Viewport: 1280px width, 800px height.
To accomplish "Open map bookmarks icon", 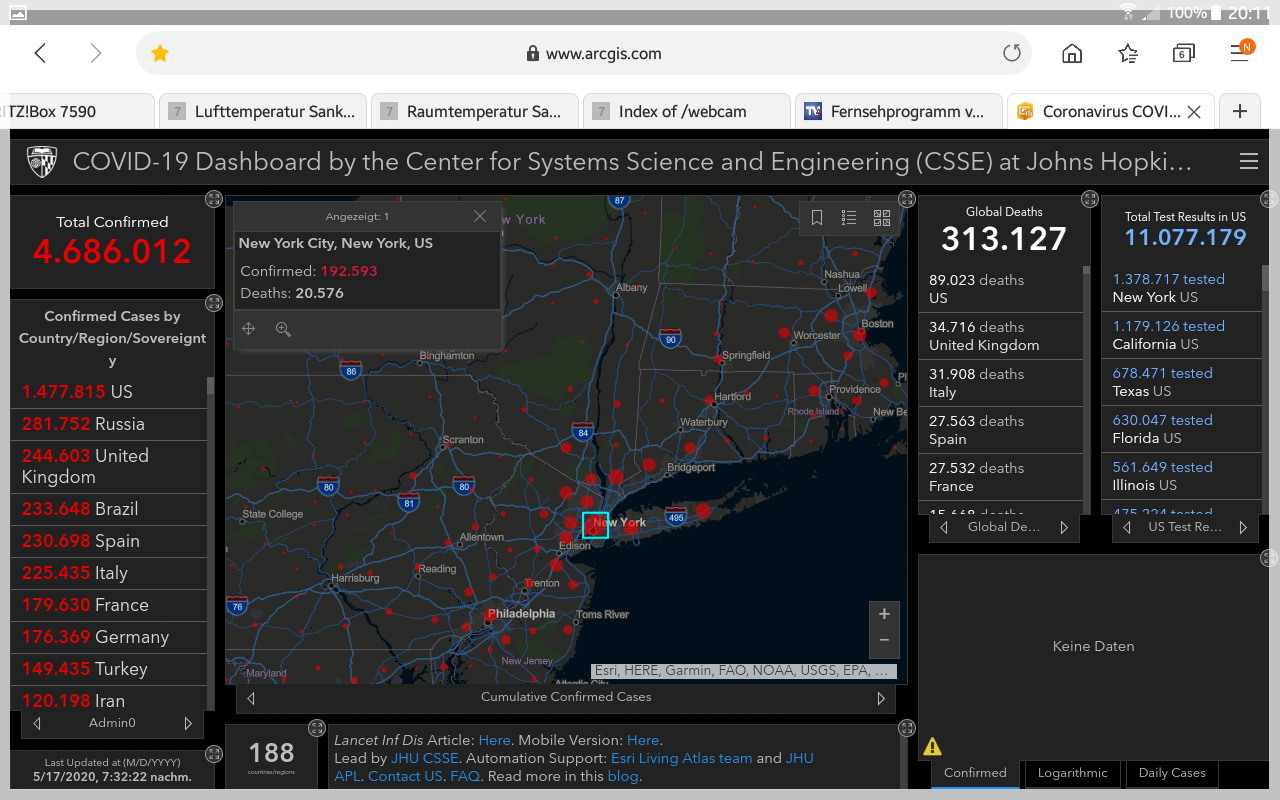I will click(816, 218).
